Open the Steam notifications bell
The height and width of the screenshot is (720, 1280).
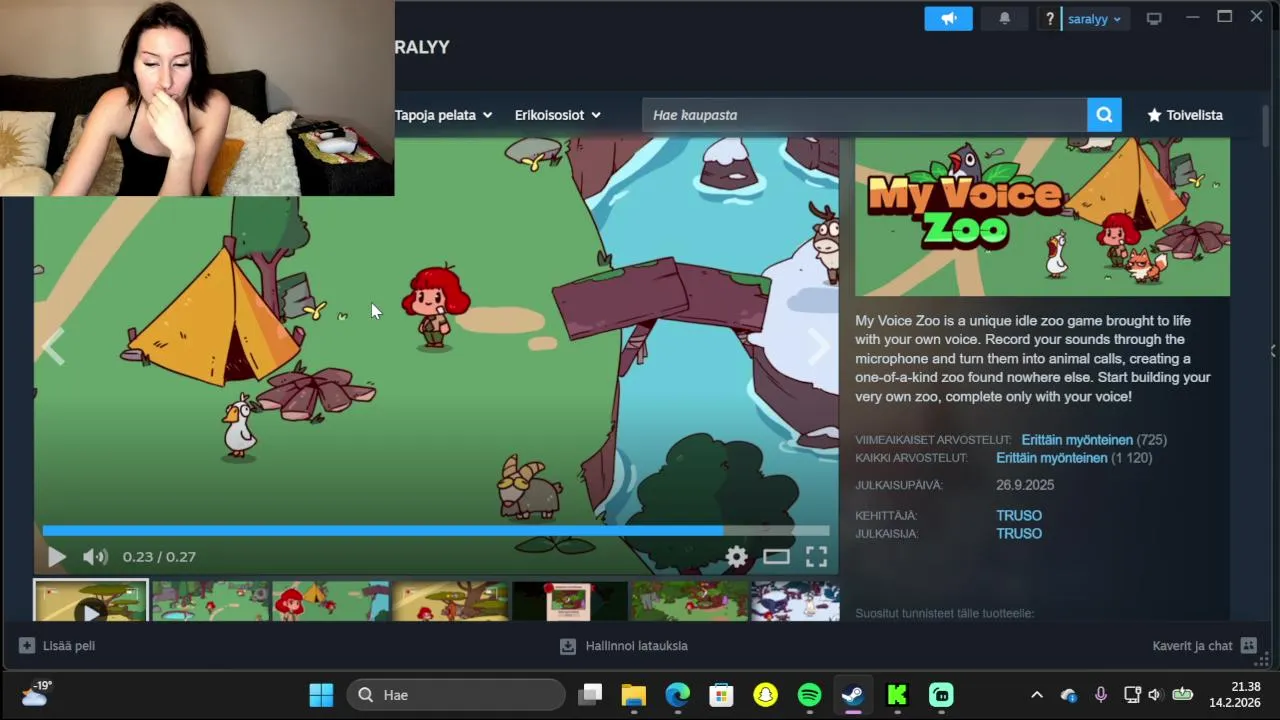pos(1005,18)
